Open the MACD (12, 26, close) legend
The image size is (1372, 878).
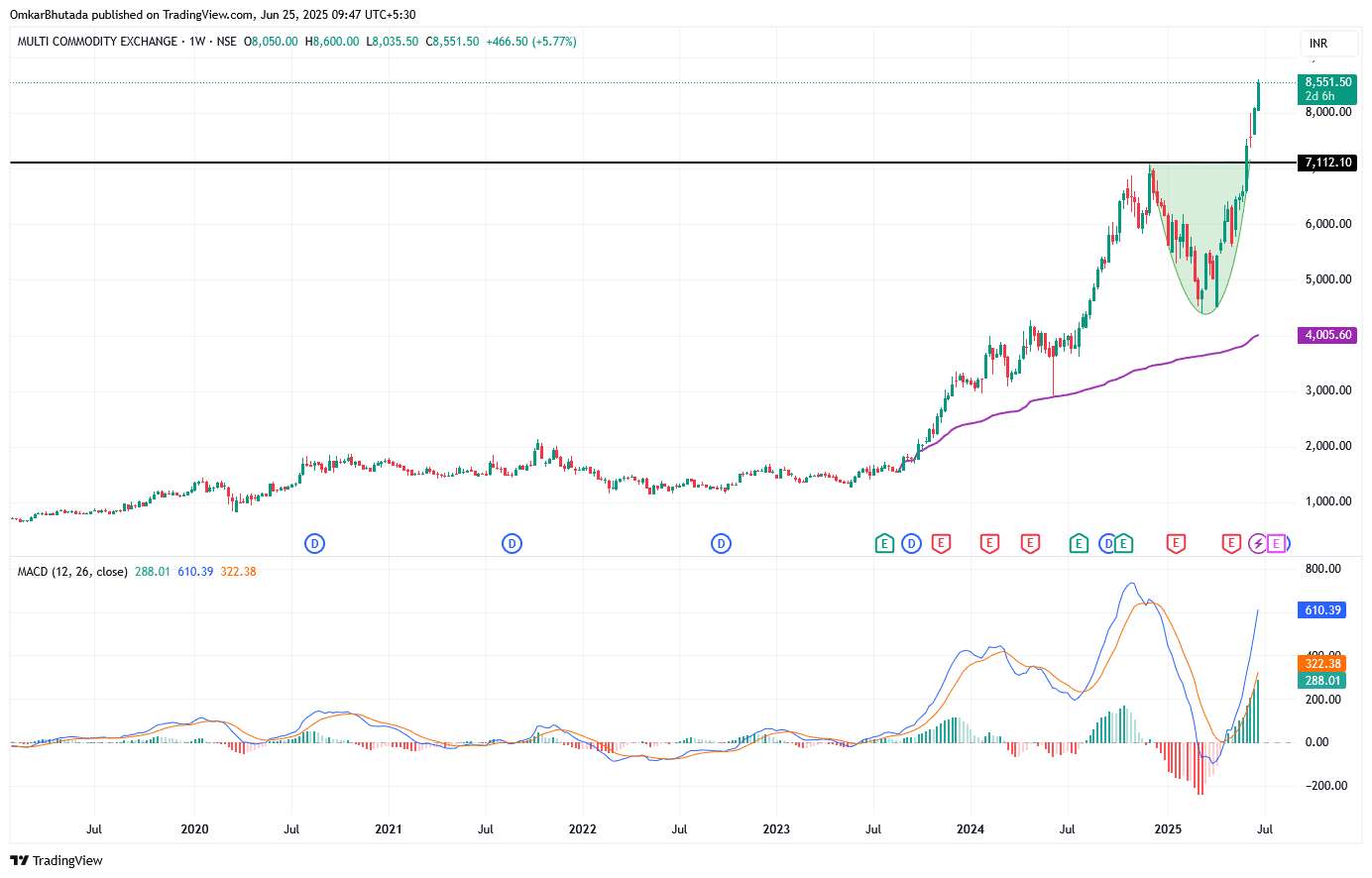point(72,572)
